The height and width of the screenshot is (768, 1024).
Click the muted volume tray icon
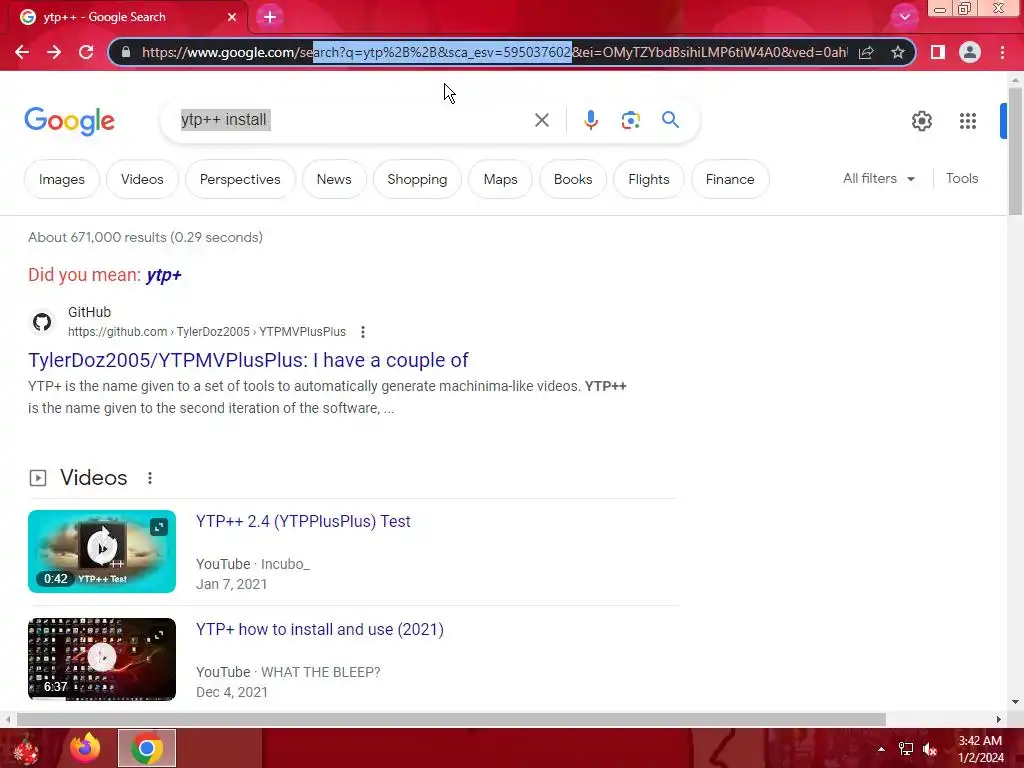click(x=930, y=749)
